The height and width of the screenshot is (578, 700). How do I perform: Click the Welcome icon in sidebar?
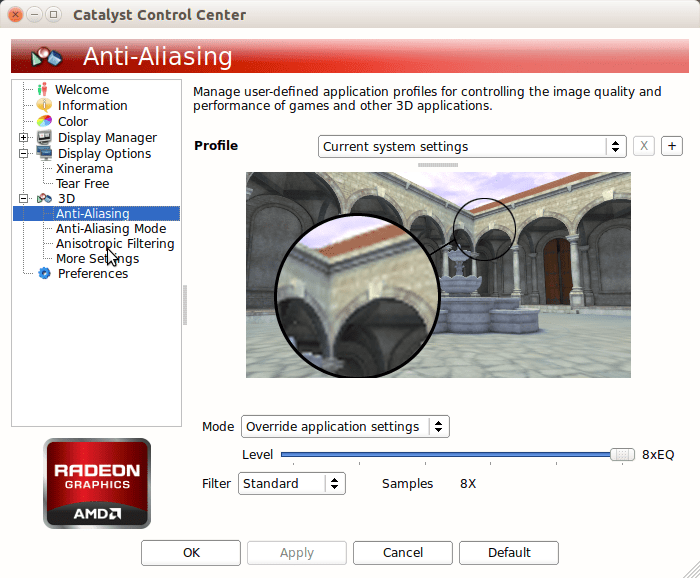(x=42, y=89)
